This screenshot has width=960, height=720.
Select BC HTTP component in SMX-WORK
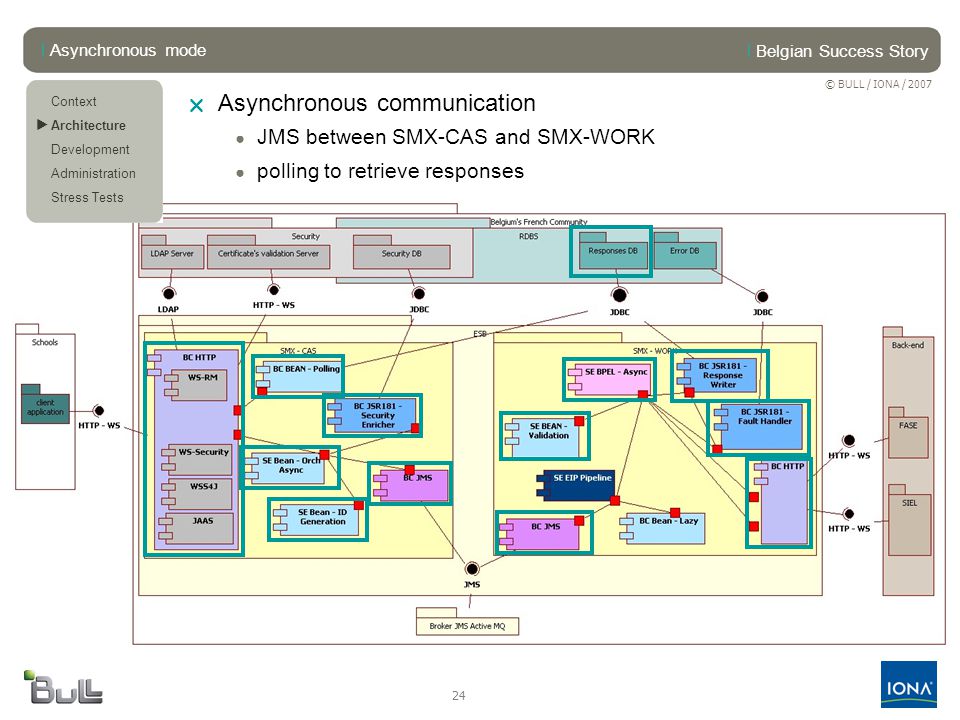[x=779, y=503]
